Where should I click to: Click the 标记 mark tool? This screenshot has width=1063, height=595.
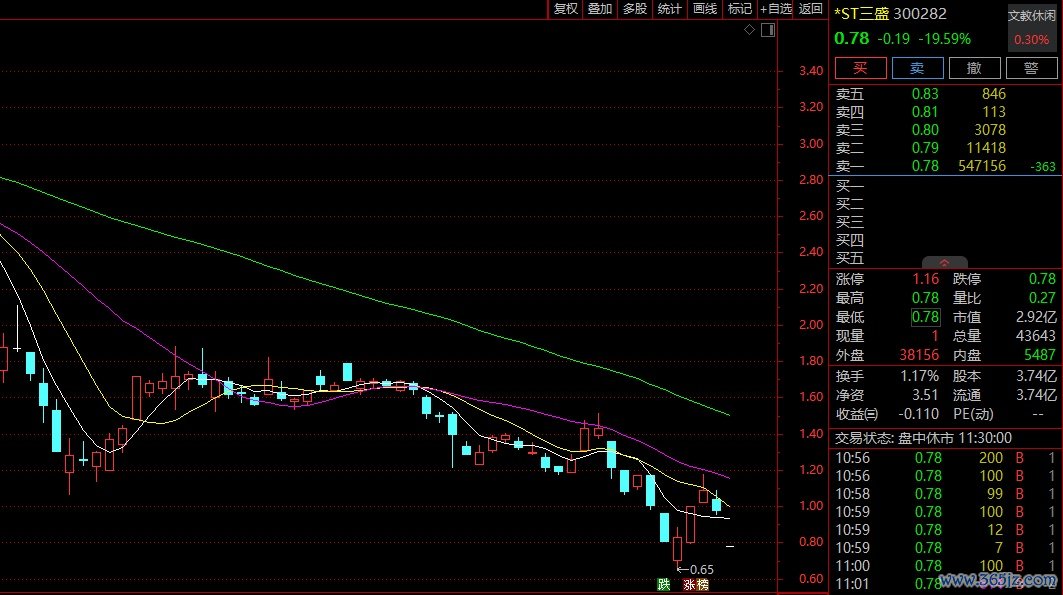(x=740, y=9)
